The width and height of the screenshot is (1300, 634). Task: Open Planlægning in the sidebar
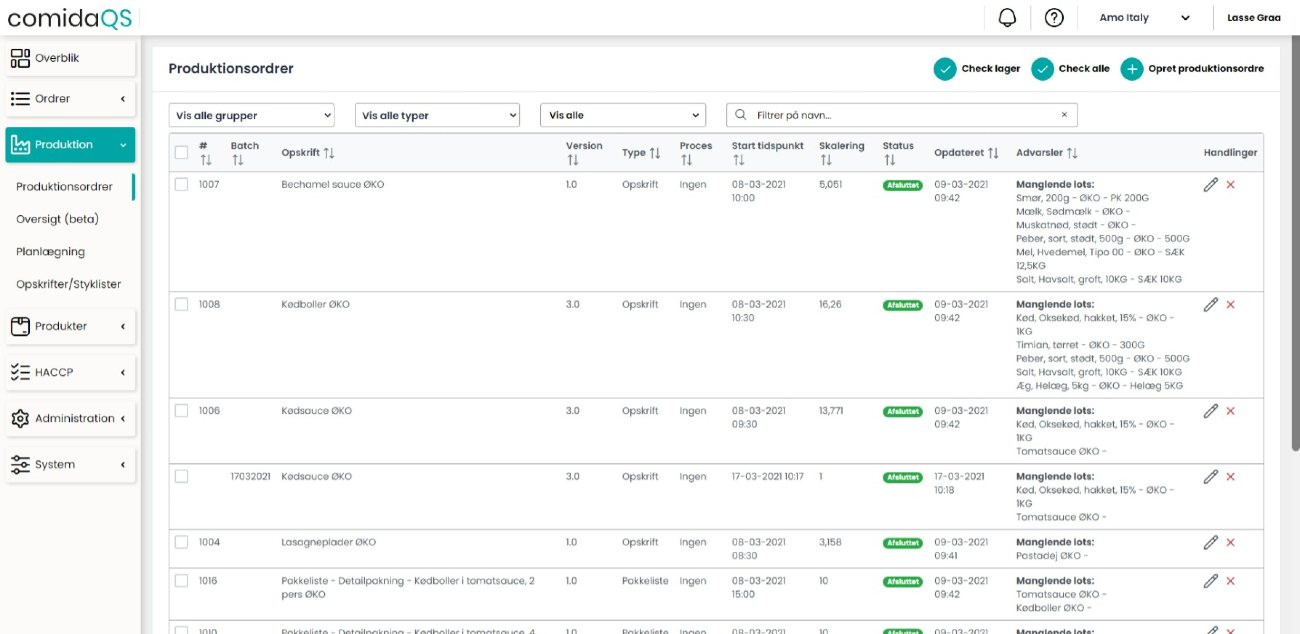(50, 252)
